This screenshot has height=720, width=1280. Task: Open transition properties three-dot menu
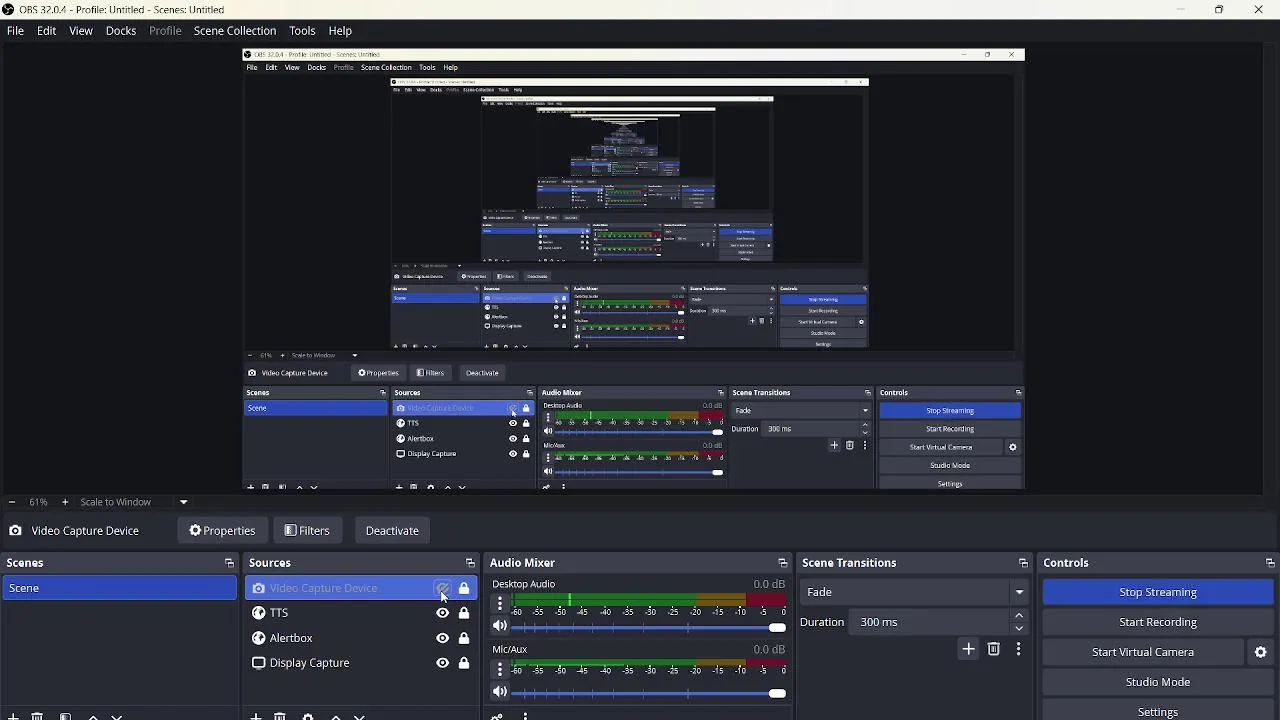(x=1018, y=649)
